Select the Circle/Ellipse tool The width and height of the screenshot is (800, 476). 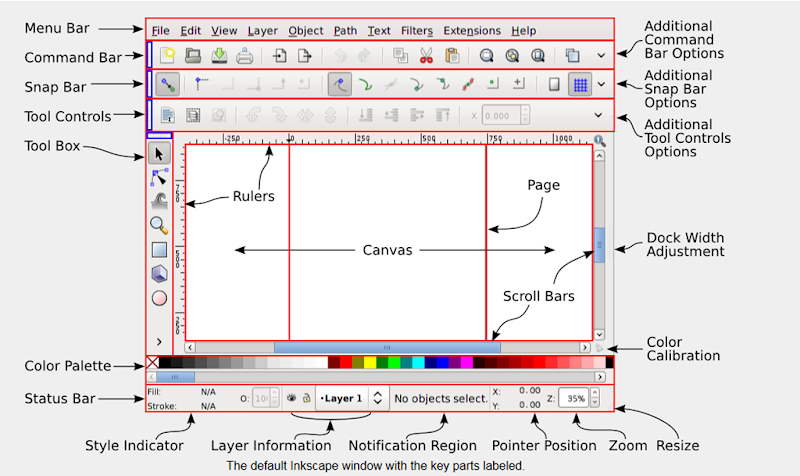(x=159, y=298)
